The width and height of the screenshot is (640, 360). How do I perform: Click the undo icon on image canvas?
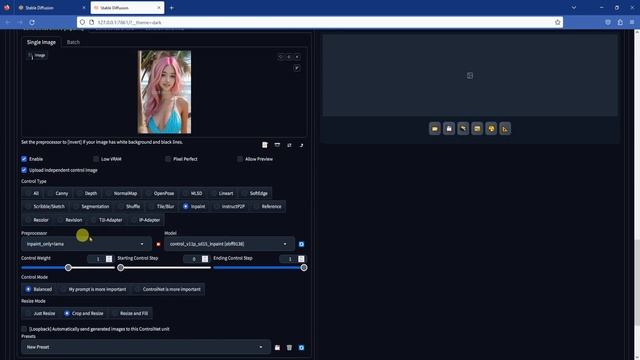tap(280, 57)
